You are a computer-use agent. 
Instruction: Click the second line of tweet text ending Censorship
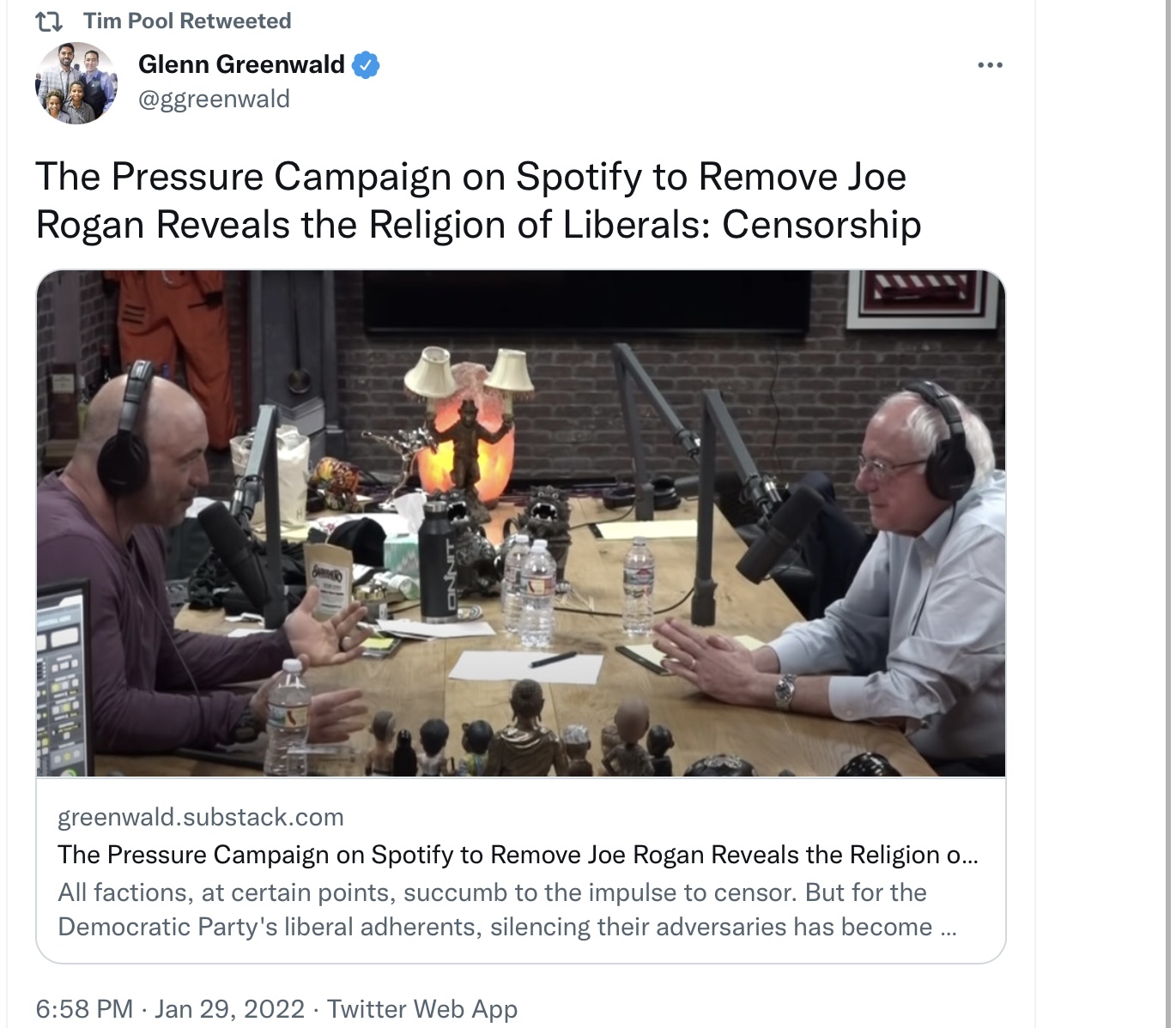[x=478, y=225]
